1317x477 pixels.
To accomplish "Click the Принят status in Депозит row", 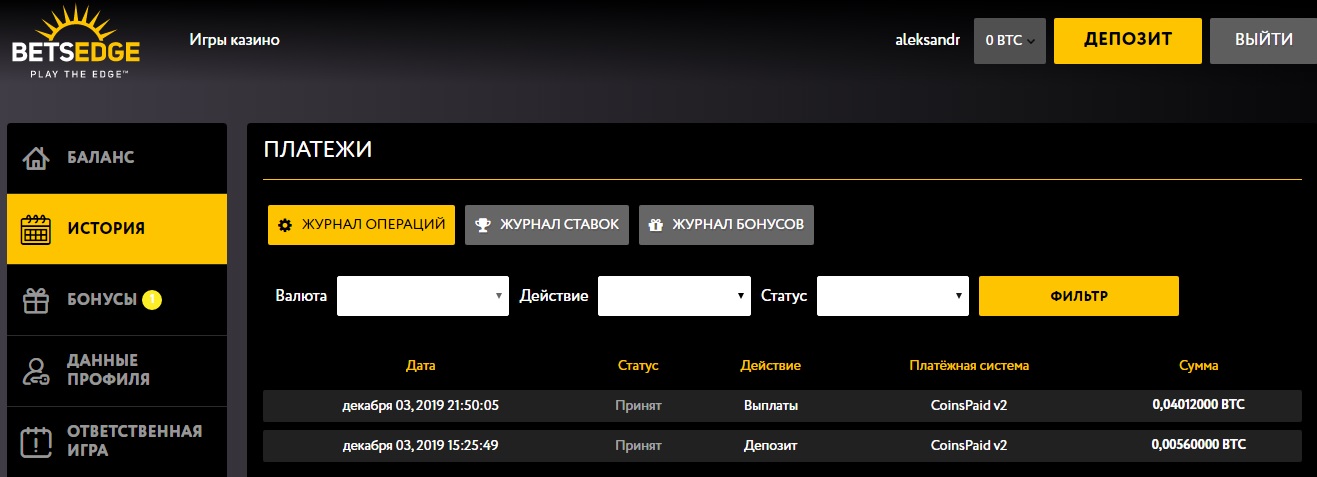I will point(638,445).
